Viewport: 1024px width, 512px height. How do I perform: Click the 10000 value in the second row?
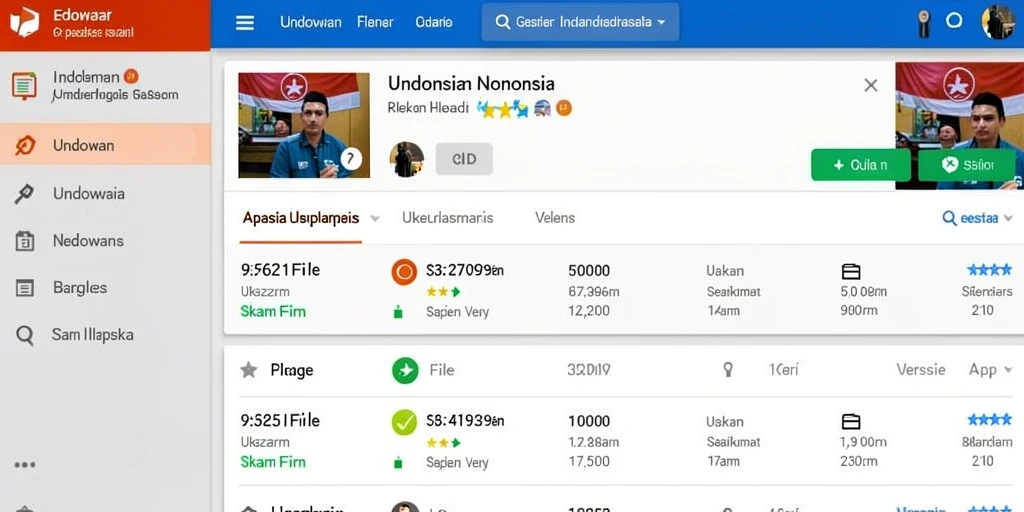pyautogui.click(x=589, y=421)
